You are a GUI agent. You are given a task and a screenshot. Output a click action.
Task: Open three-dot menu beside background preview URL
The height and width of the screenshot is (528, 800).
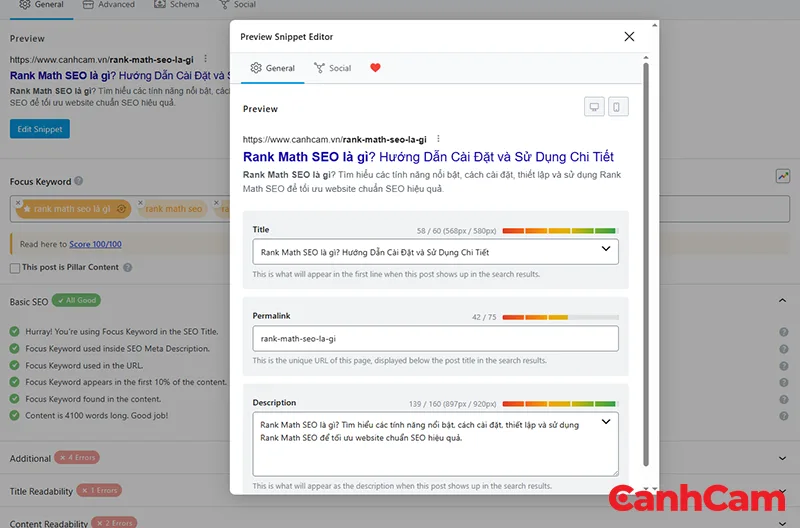pyautogui.click(x=205, y=59)
